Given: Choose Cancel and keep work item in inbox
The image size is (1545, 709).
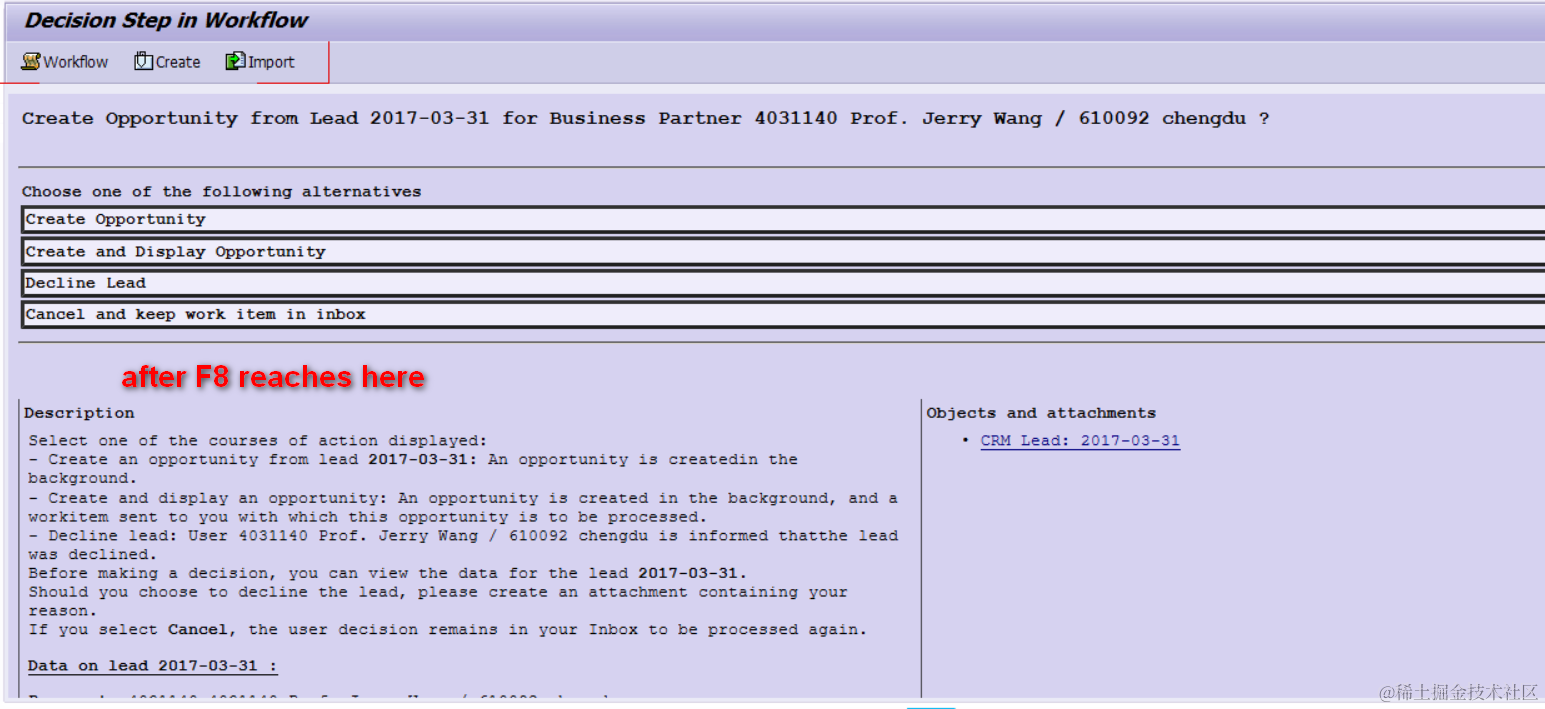Looking at the screenshot, I should (x=783, y=314).
